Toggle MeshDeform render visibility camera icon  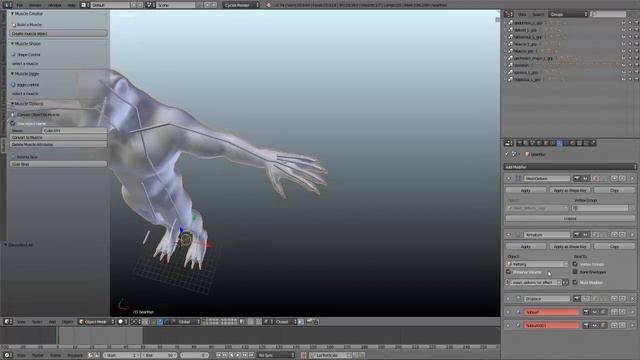coord(577,178)
